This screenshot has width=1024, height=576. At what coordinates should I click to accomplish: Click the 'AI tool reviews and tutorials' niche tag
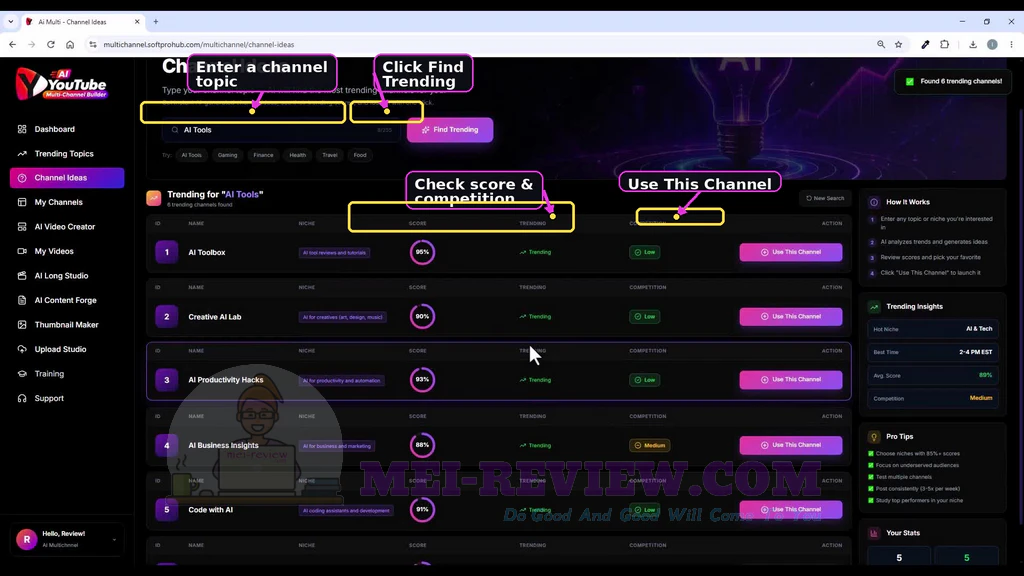(x=334, y=253)
